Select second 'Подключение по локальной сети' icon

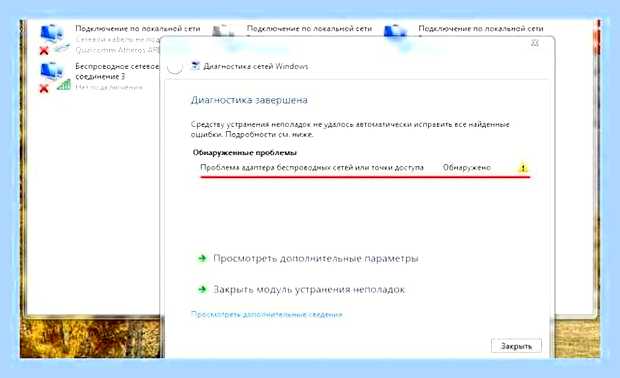click(x=223, y=30)
